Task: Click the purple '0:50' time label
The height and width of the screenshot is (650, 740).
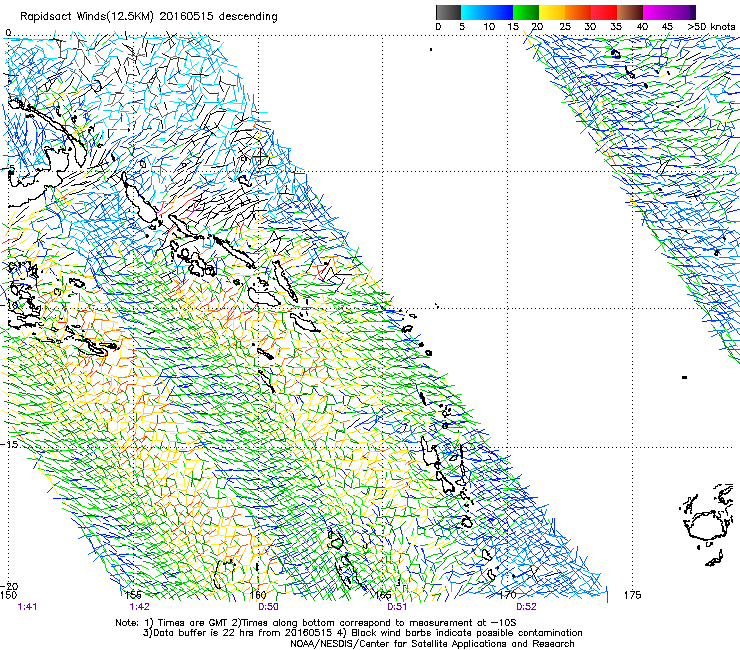Action: pos(268,607)
